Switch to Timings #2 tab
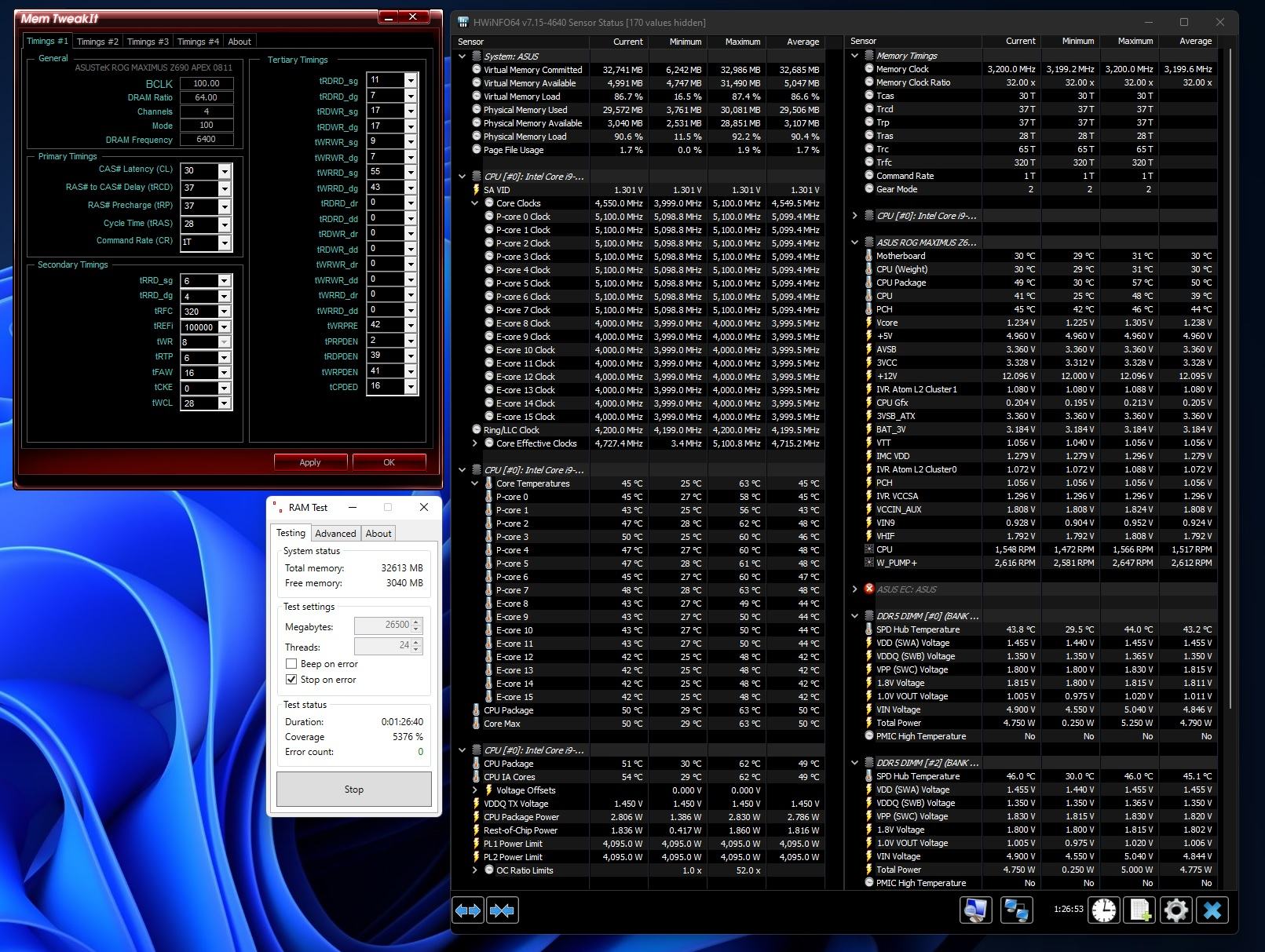This screenshot has height=952, width=1265. (97, 42)
